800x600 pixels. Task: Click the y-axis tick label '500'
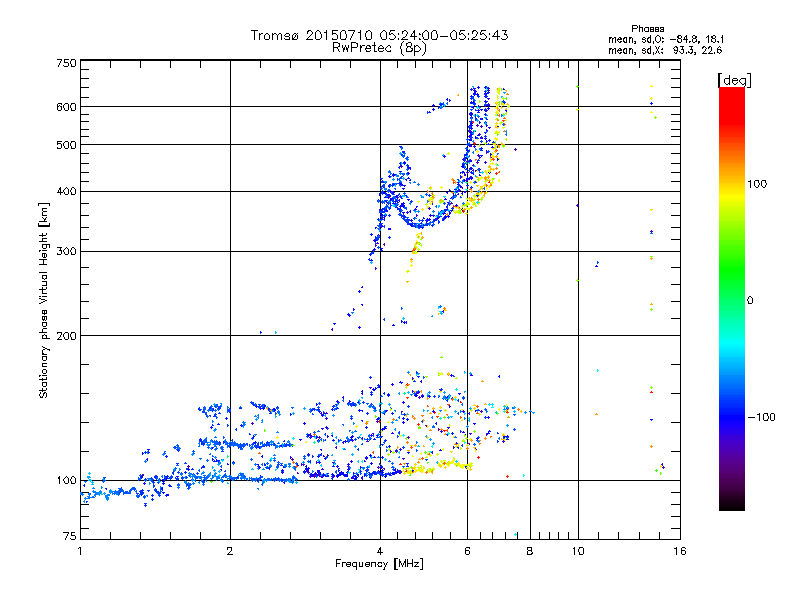[x=66, y=145]
